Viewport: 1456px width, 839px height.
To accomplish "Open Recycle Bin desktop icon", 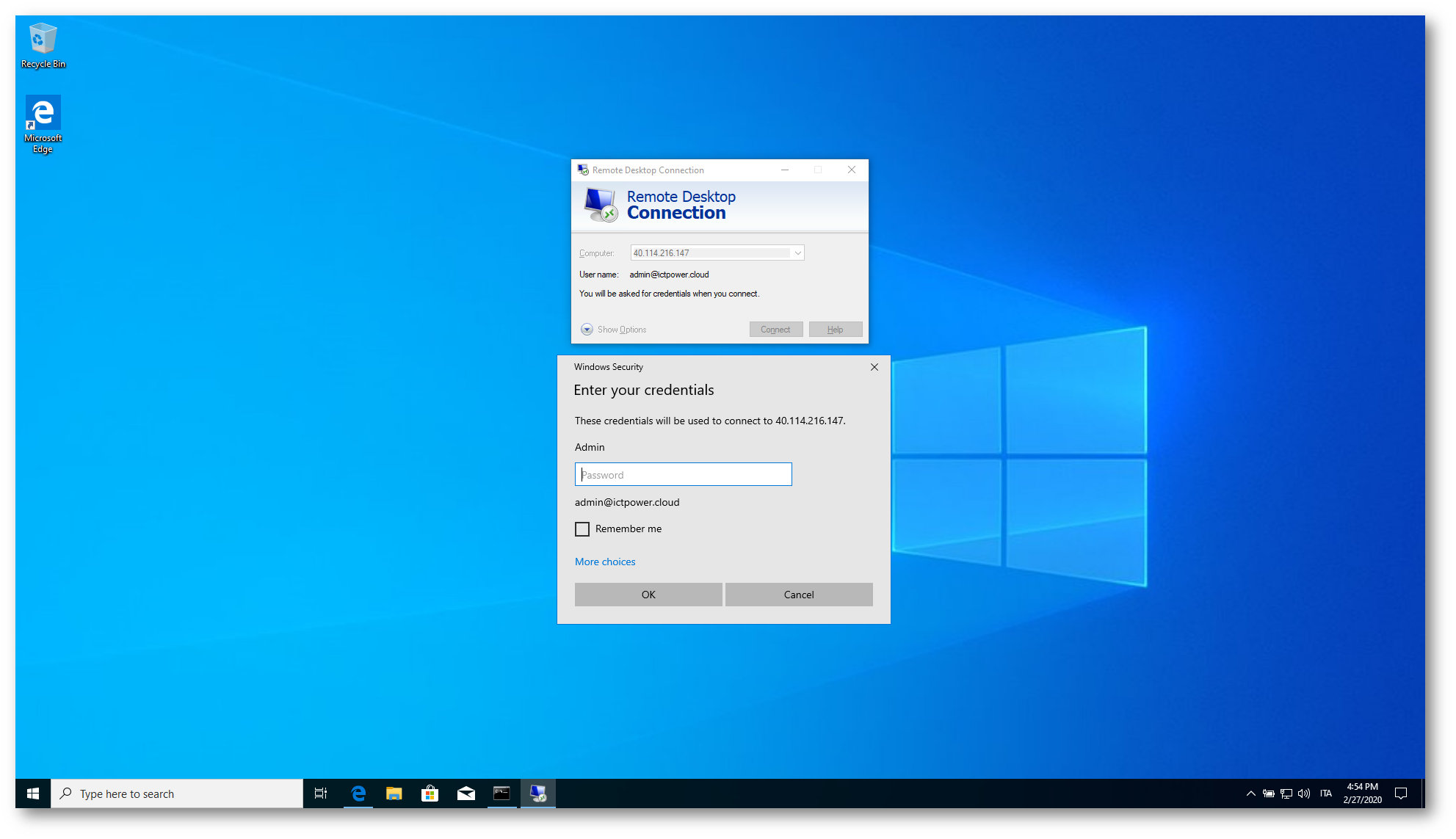I will click(43, 46).
